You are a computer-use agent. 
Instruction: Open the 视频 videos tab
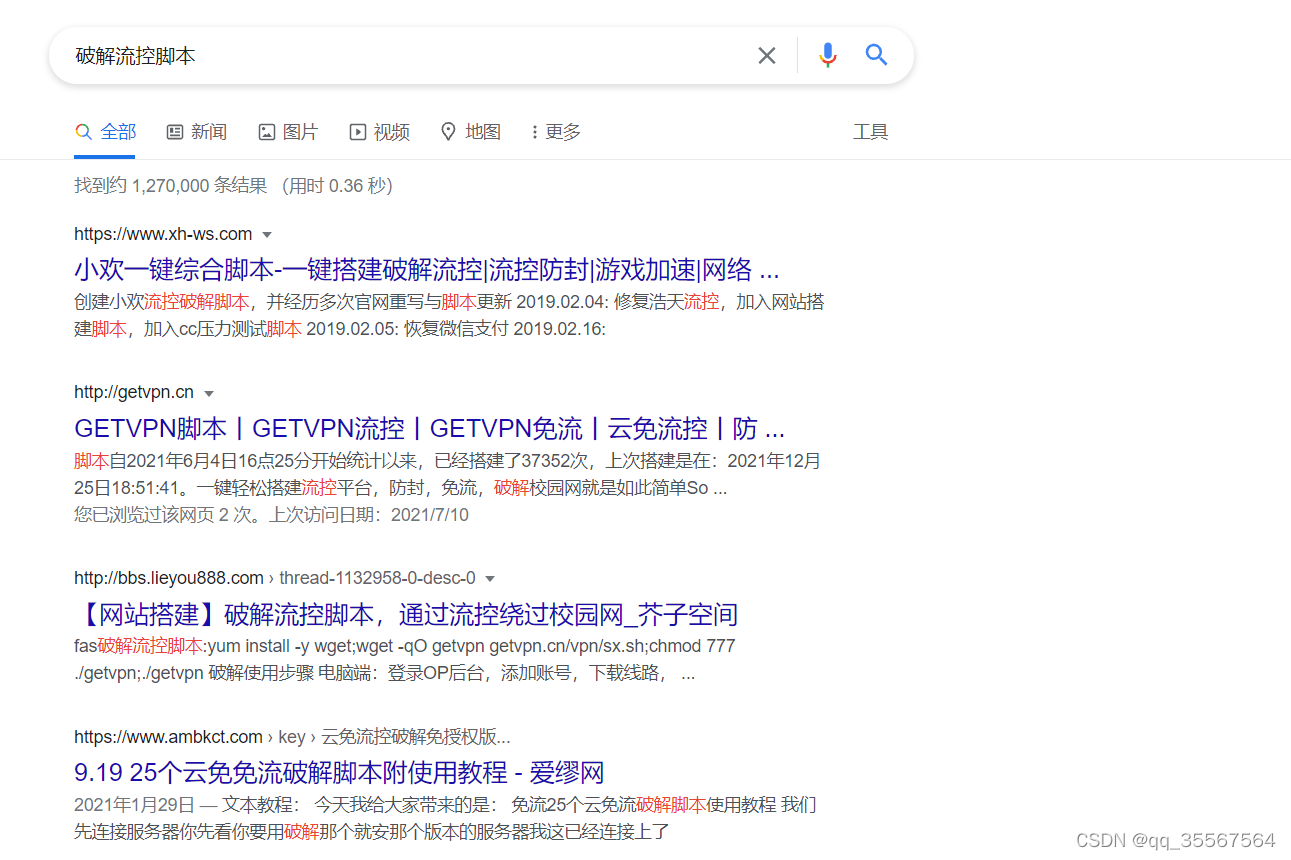tap(379, 132)
